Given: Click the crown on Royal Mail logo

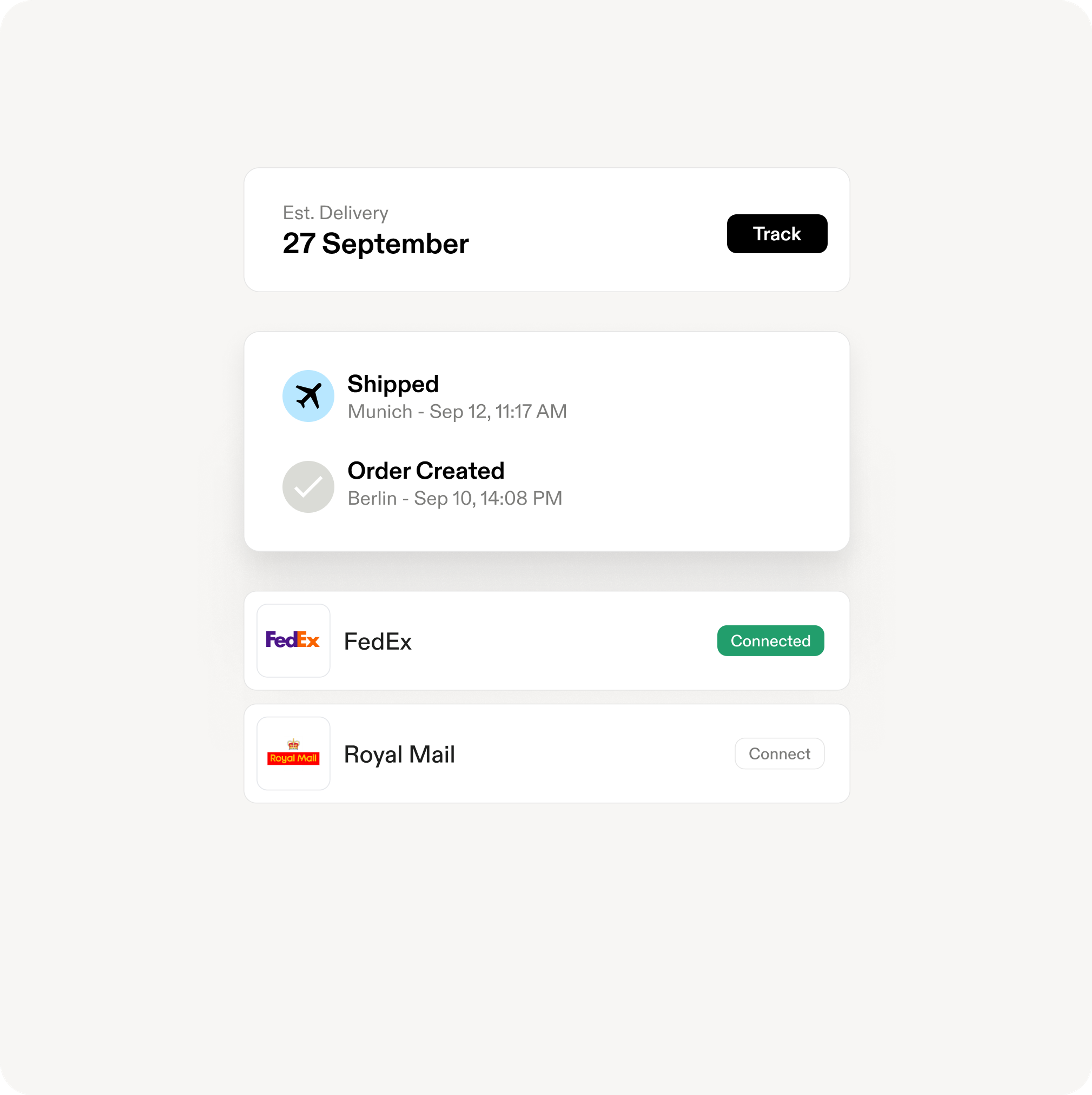Looking at the screenshot, I should pyautogui.click(x=293, y=744).
